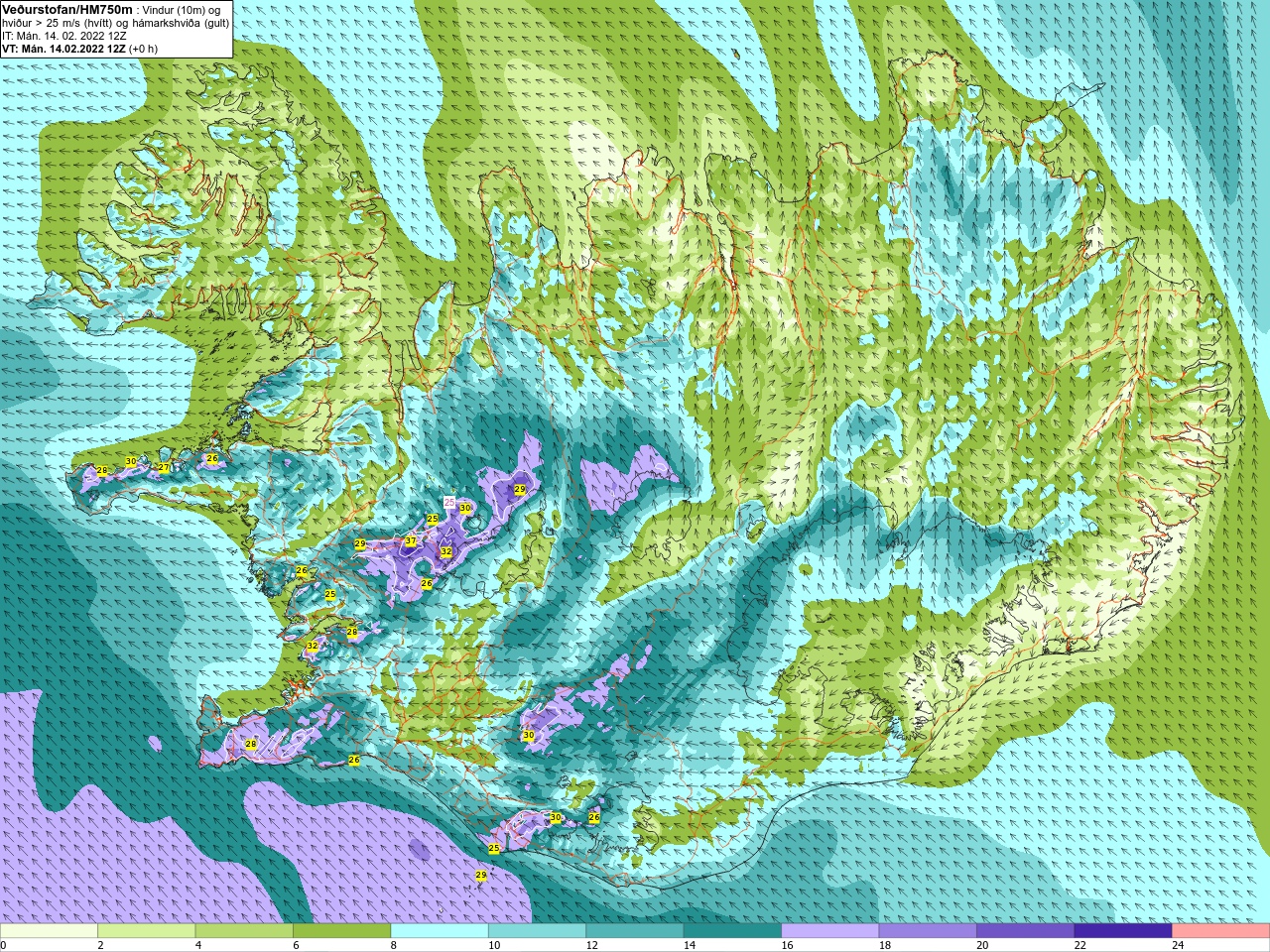This screenshot has width=1270, height=952.
Task: Click the 8–10 m/s light cyan legend swatch
Action: pos(440,931)
